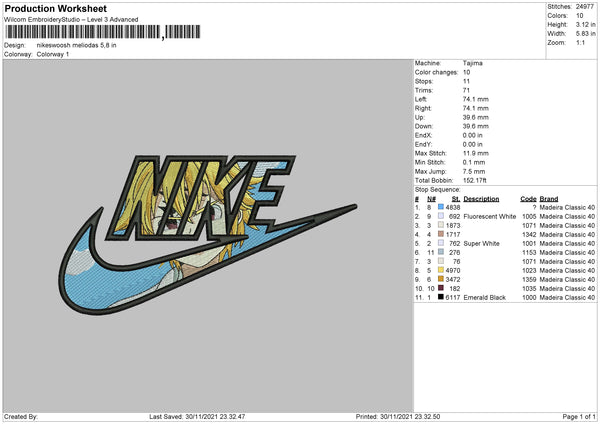Select the yellow swatch beside 4970

tap(441, 270)
